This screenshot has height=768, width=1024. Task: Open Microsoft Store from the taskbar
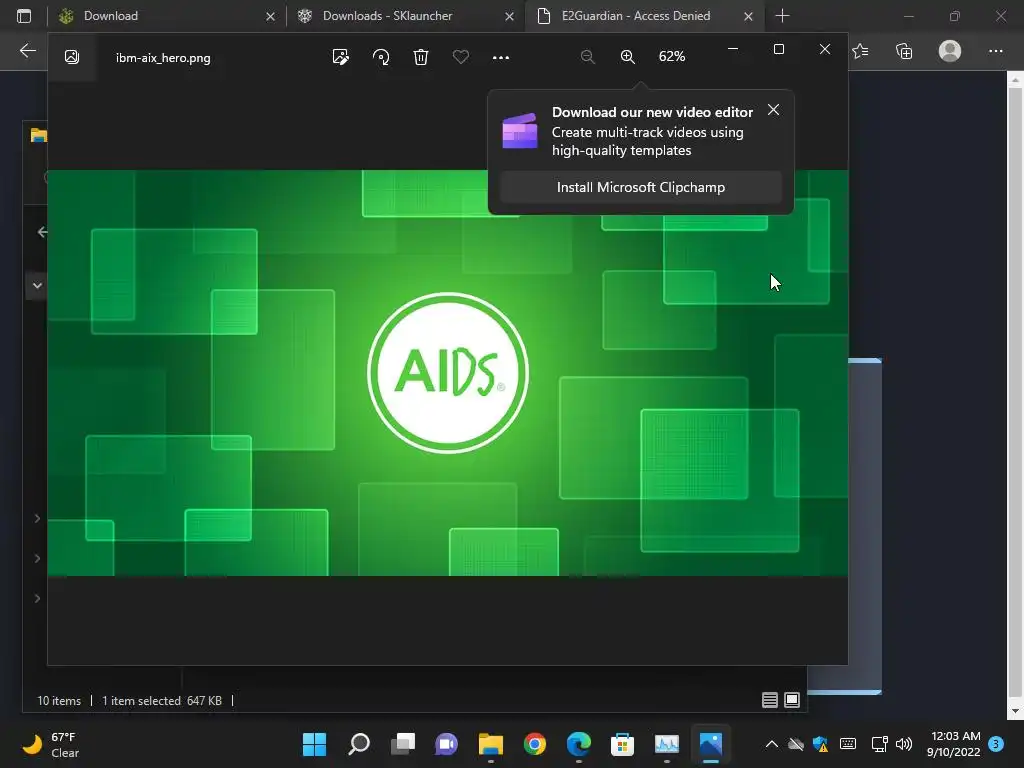click(x=622, y=744)
